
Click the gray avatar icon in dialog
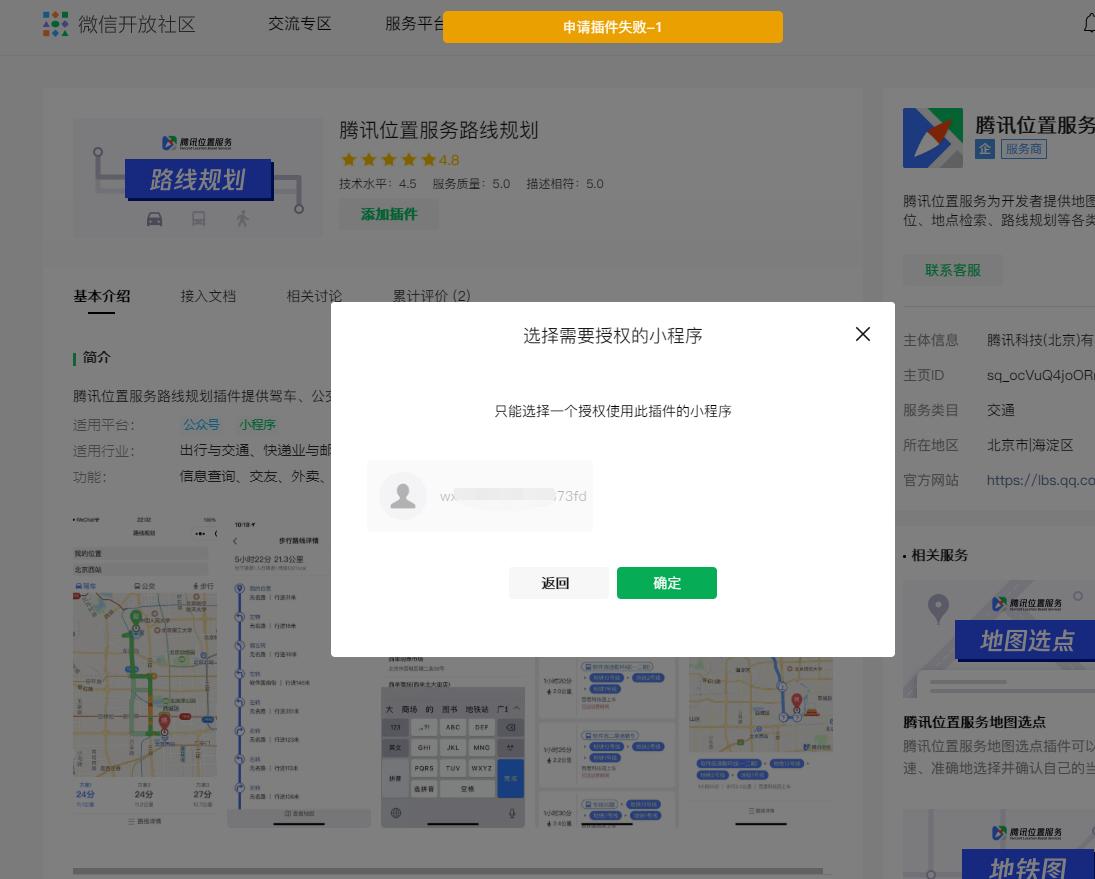403,496
